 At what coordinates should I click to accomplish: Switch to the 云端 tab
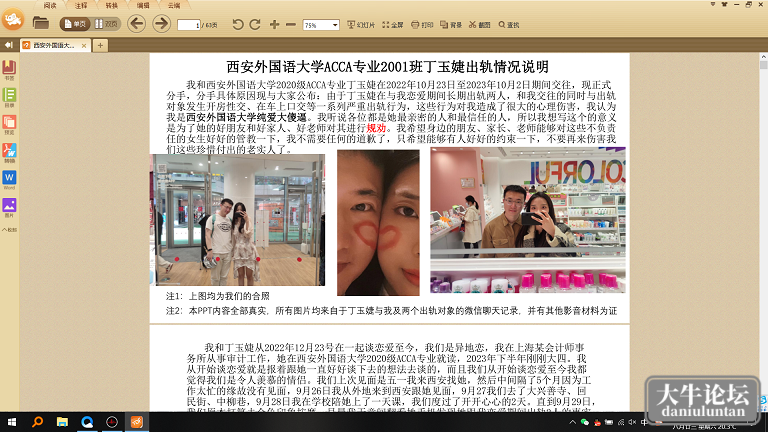[x=174, y=5]
